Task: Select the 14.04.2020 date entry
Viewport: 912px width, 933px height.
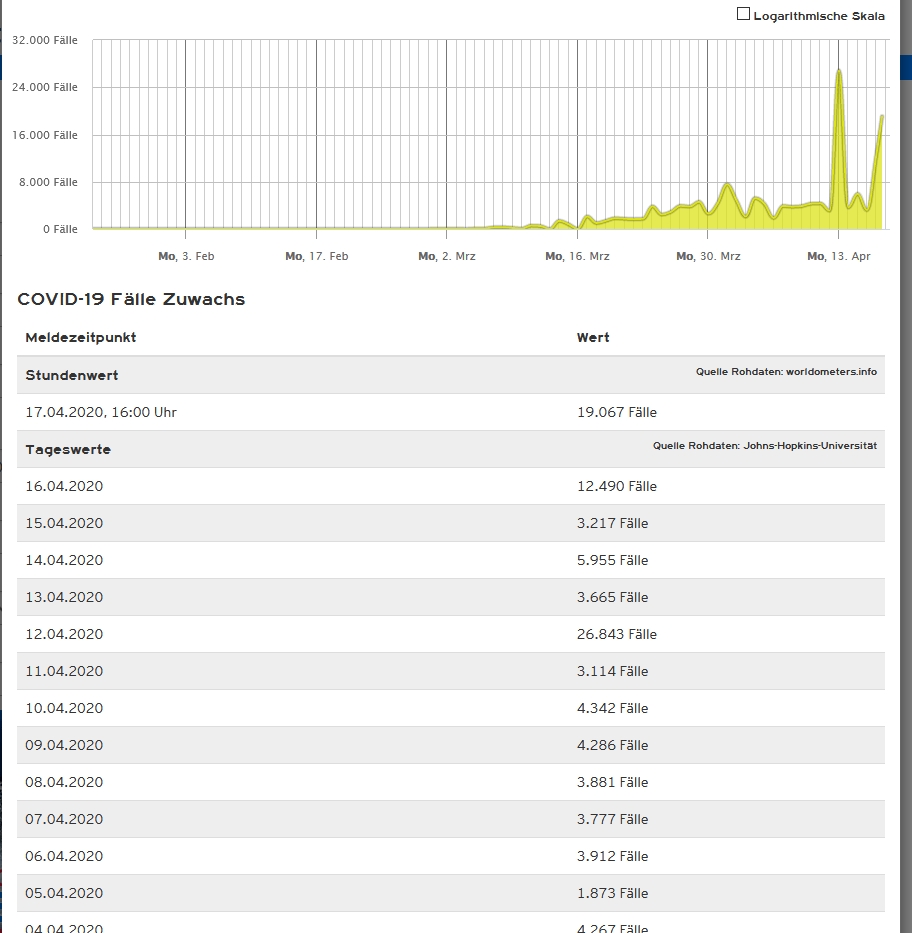Action: tap(64, 560)
